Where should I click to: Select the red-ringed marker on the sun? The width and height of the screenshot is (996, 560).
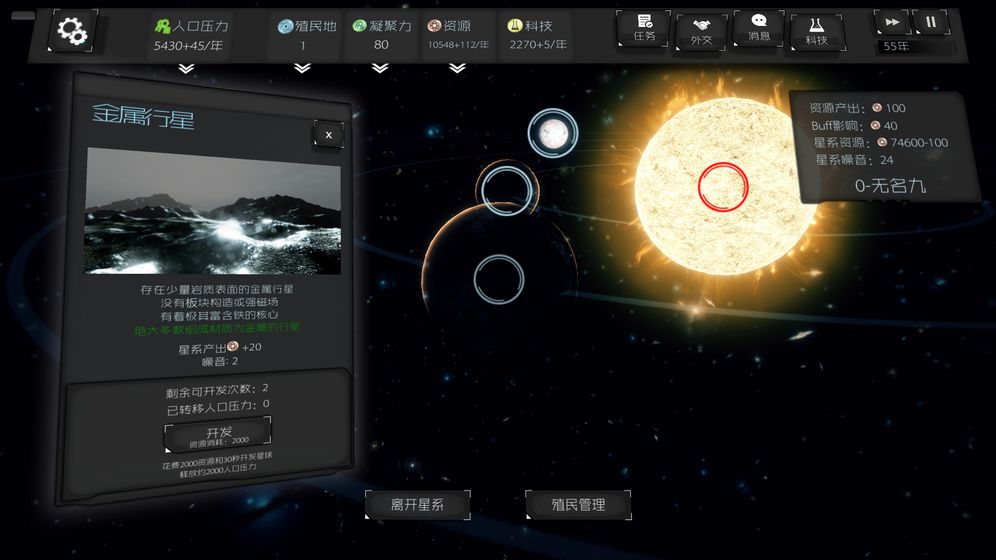click(723, 186)
